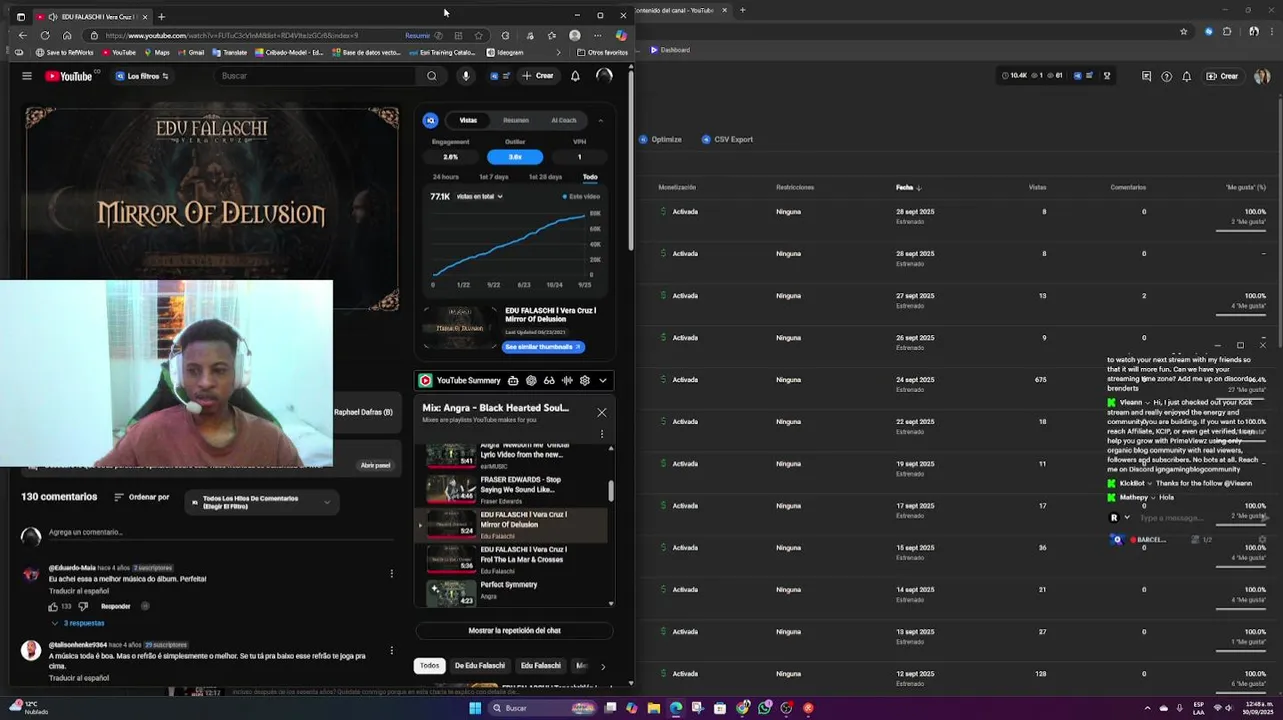Open Mix playlist three-dot options menu
Image resolution: width=1283 pixels, height=720 pixels.
pos(602,434)
